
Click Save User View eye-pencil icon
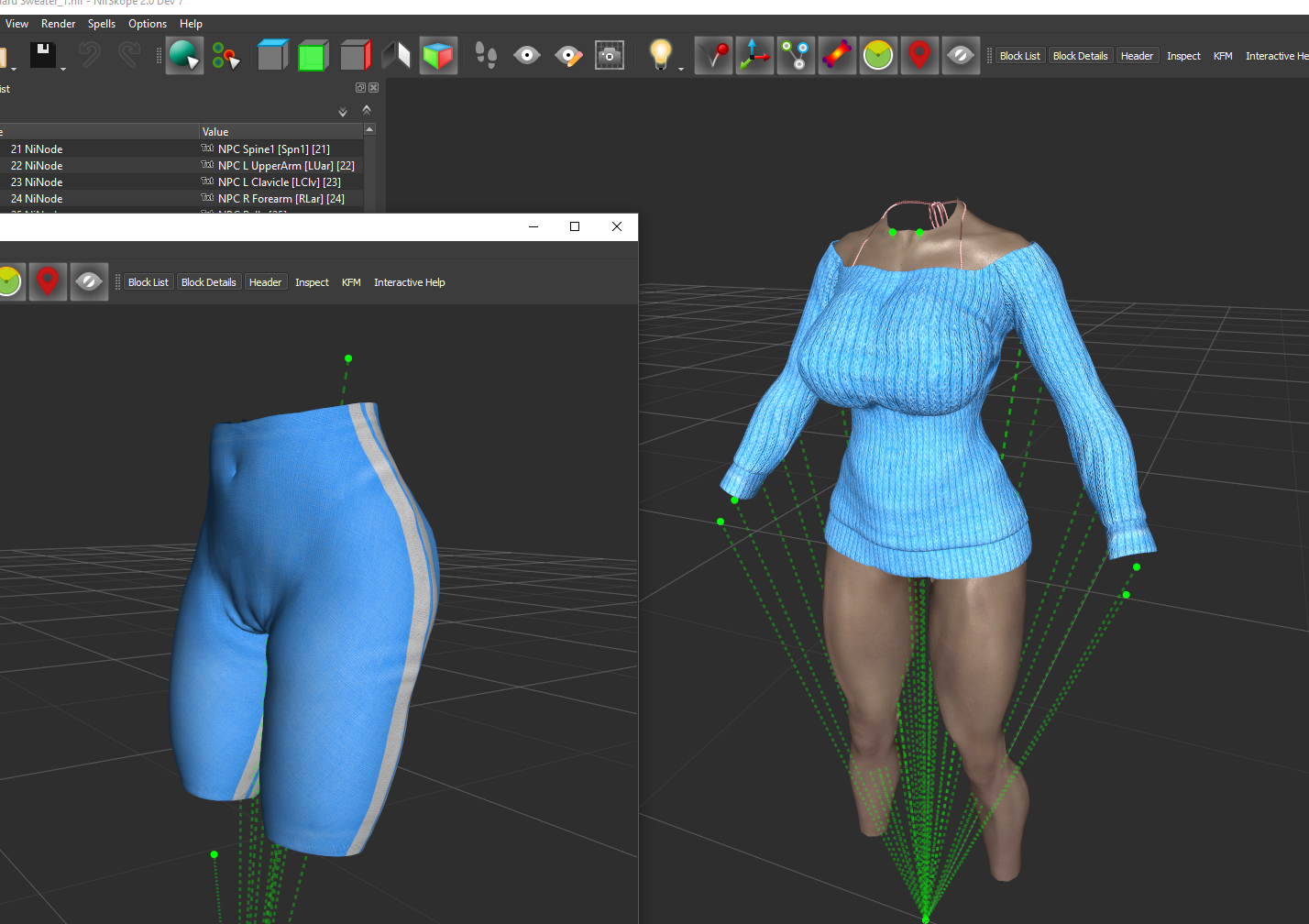(568, 56)
